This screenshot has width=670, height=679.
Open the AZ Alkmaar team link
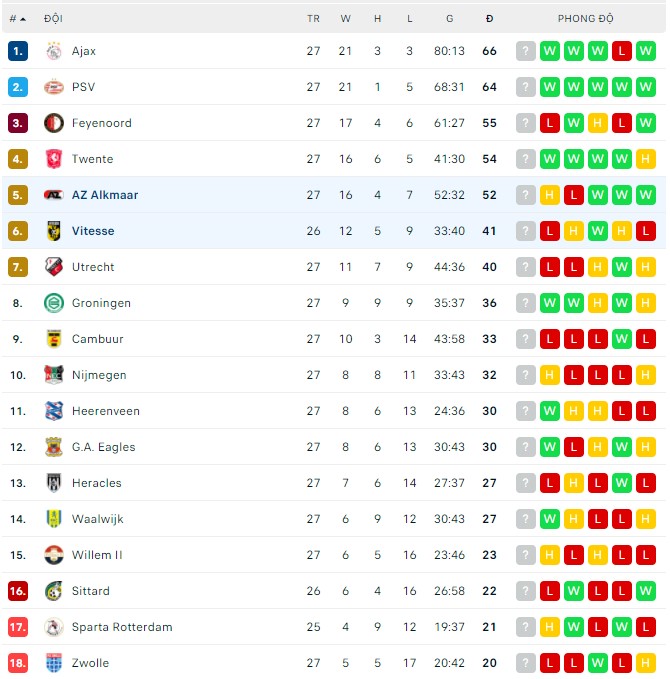tap(105, 195)
